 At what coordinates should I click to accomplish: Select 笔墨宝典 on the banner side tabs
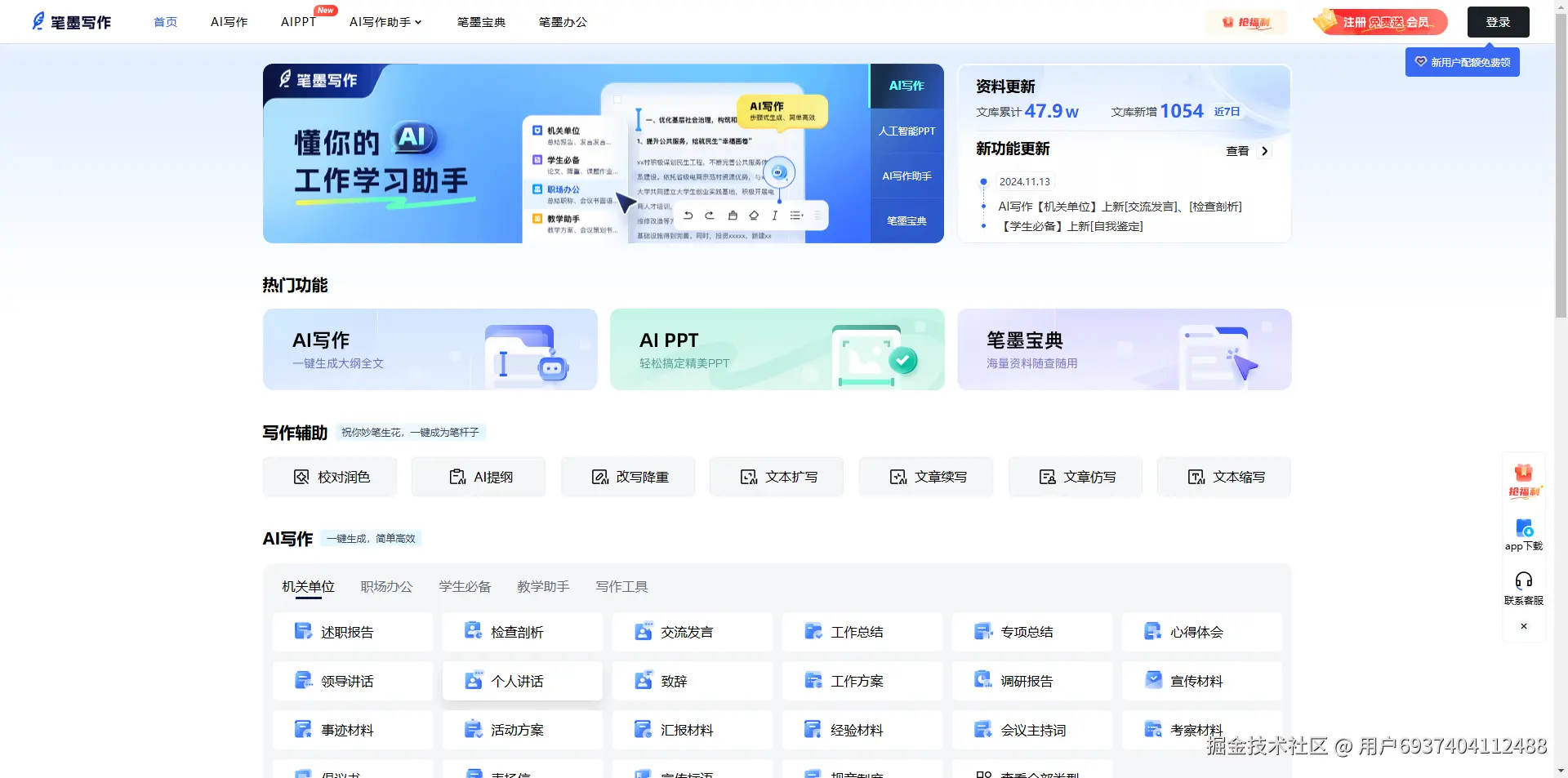click(x=906, y=220)
